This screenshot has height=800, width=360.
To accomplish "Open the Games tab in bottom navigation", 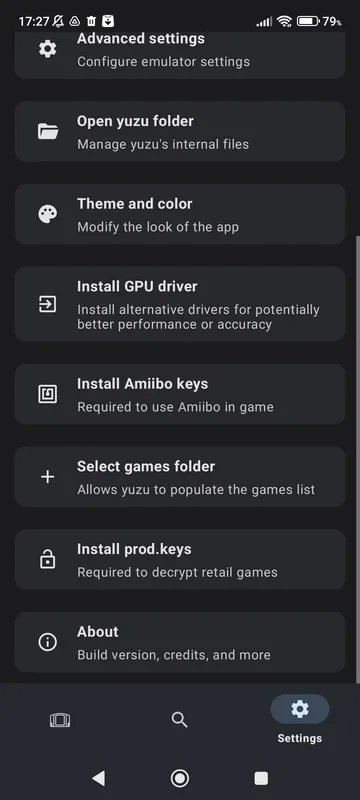I will (x=60, y=720).
